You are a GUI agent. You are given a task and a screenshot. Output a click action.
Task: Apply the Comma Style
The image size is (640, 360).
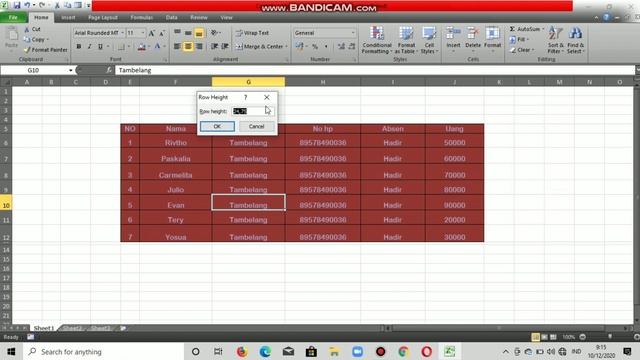(326, 47)
